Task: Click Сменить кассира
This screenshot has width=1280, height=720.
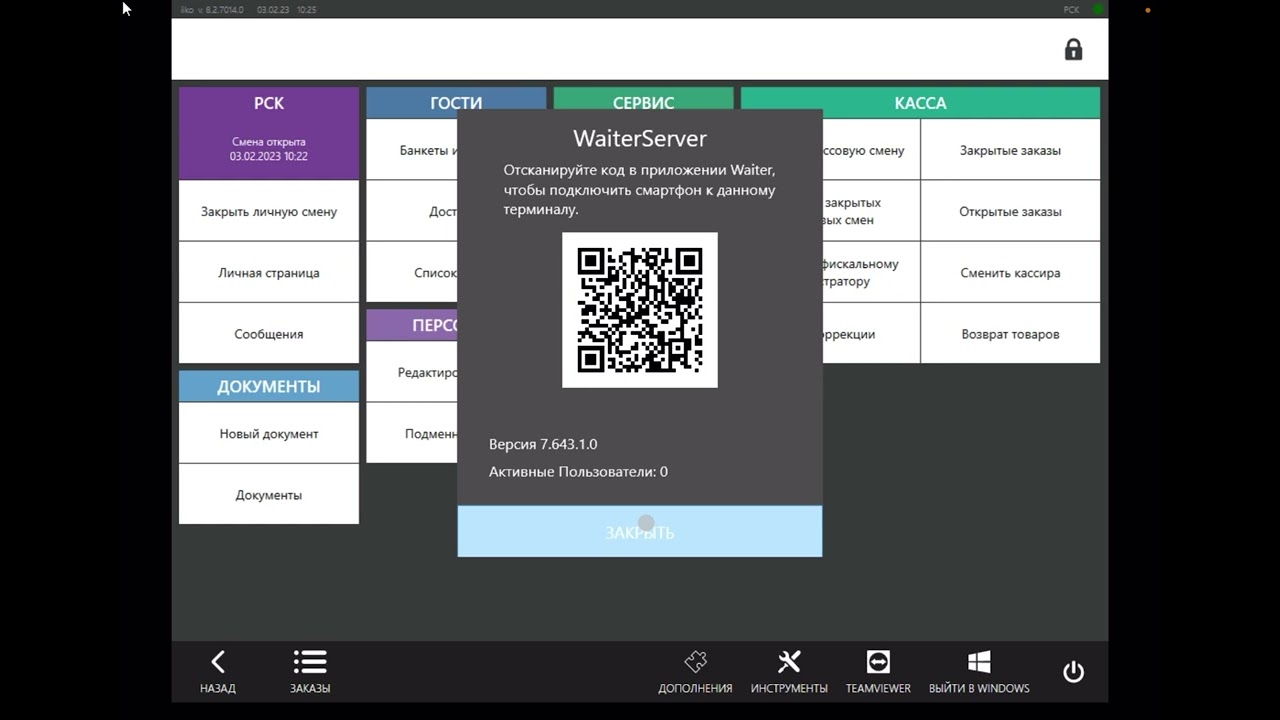Action: pyautogui.click(x=1010, y=272)
